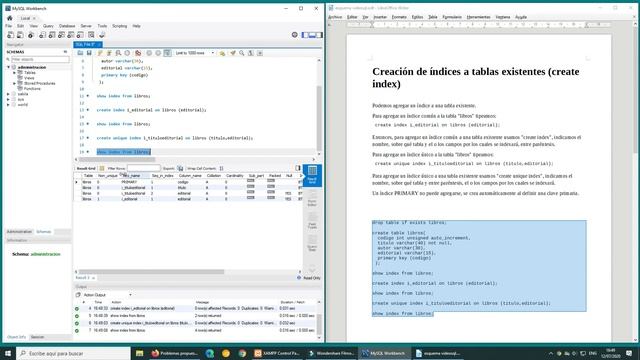This screenshot has height=360, width=640.
Task: Open Herramientas menu in LibreOffice Writer
Action: pyautogui.click(x=478, y=17)
